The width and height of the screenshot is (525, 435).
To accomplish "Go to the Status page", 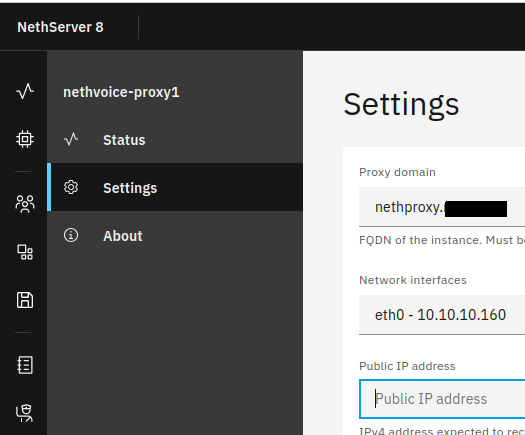I will [175, 140].
